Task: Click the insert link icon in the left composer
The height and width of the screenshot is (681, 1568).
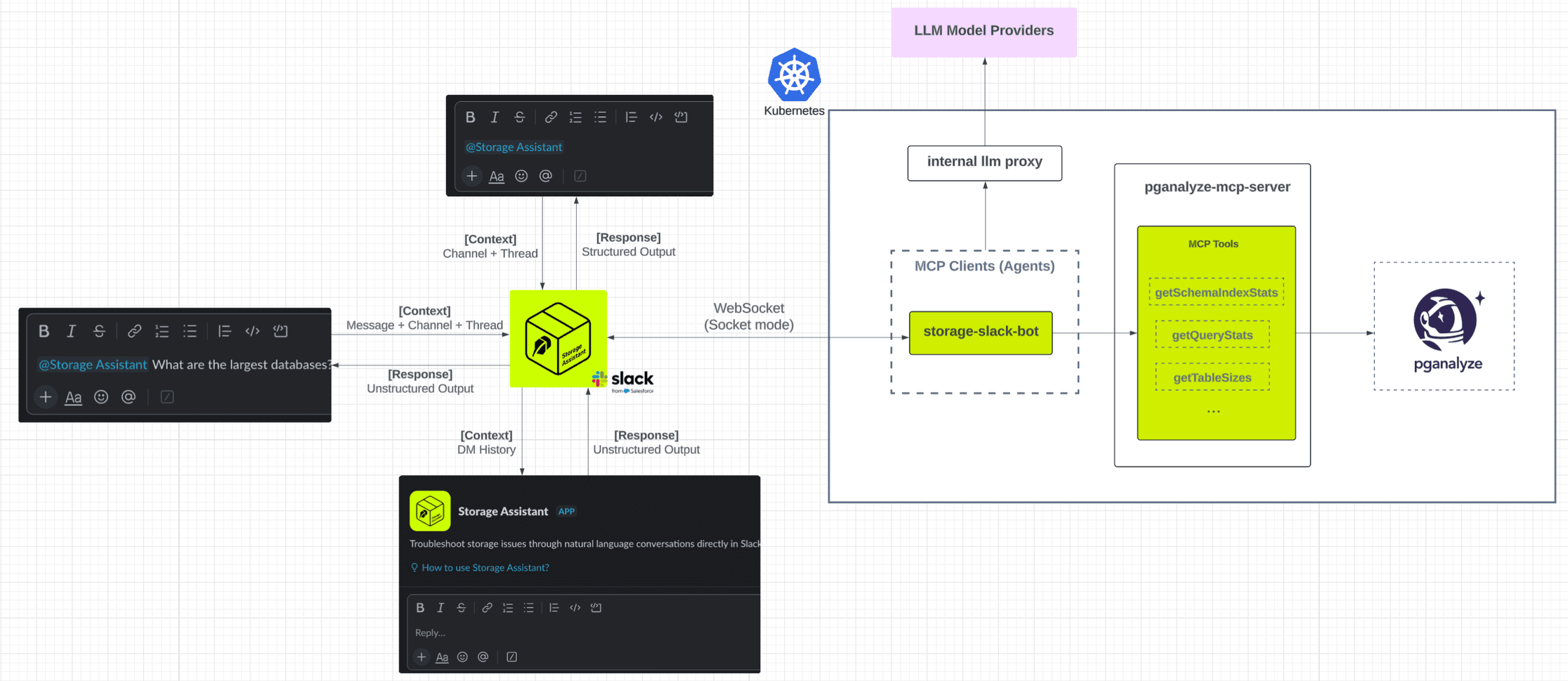Action: pyautogui.click(x=134, y=331)
